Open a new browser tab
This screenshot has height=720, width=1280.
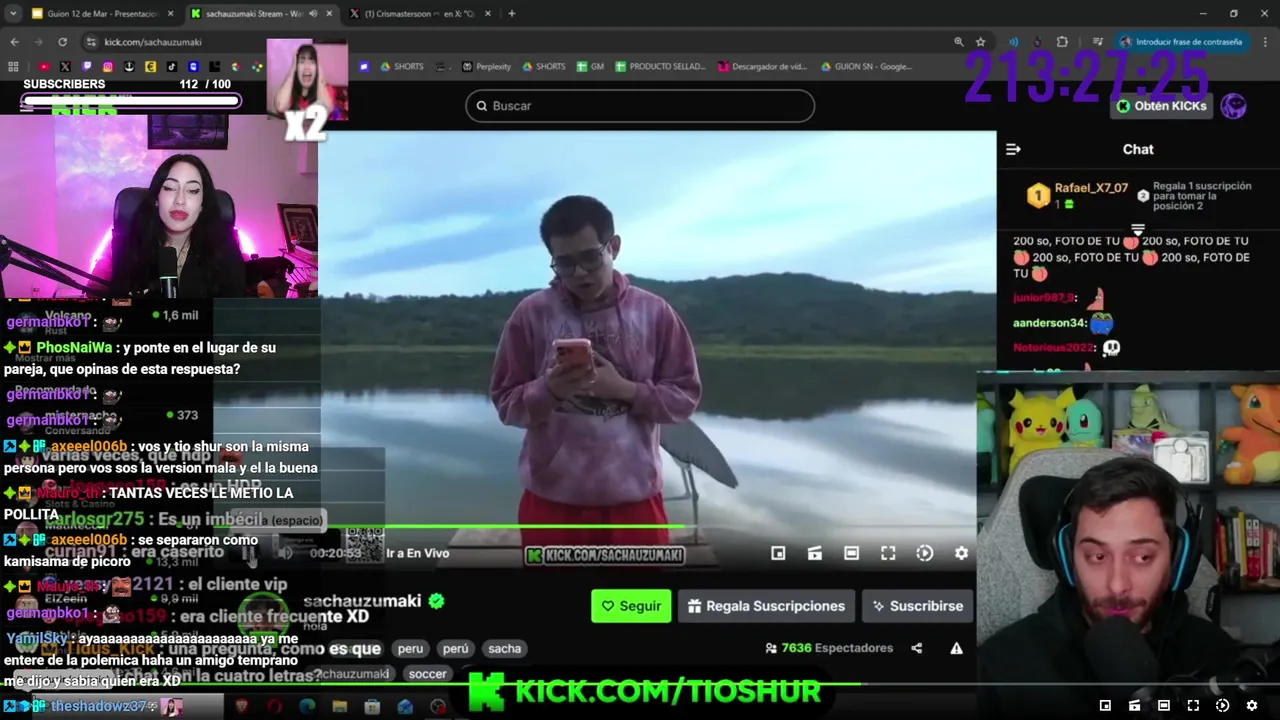tap(511, 14)
